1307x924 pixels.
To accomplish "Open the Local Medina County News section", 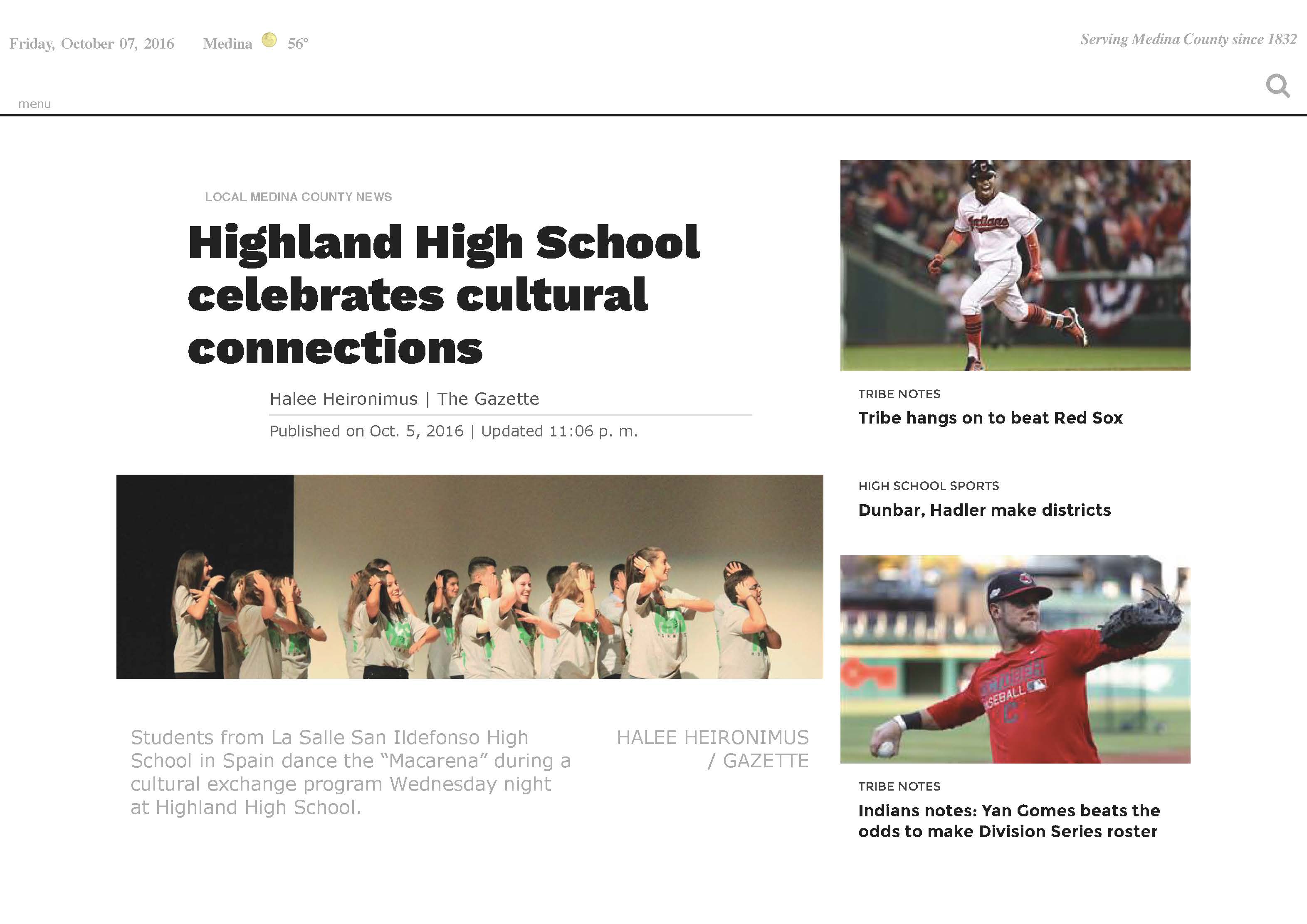I will click(x=298, y=197).
